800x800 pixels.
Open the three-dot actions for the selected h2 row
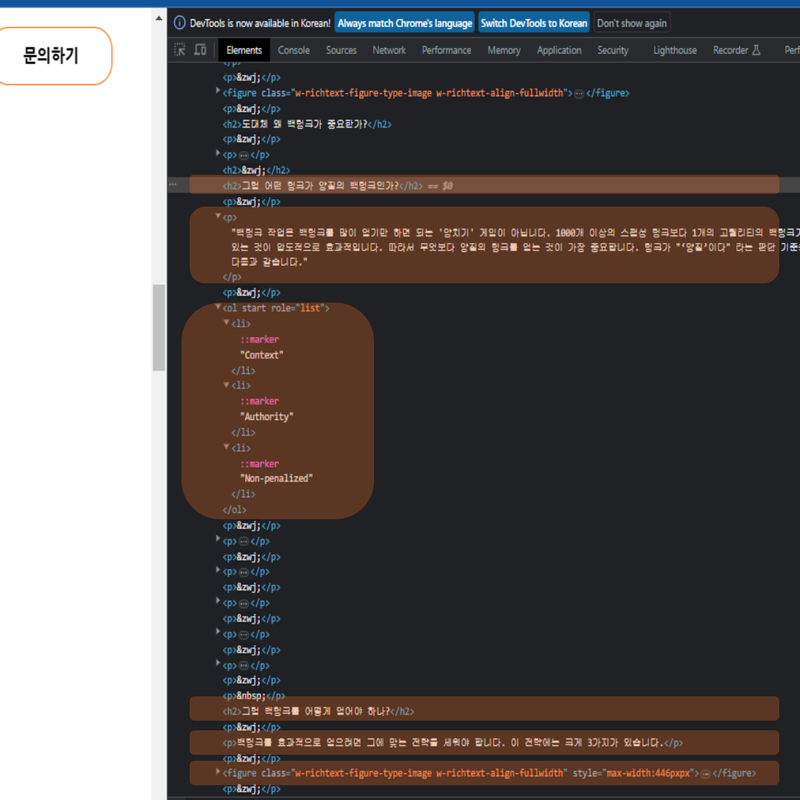click(173, 185)
